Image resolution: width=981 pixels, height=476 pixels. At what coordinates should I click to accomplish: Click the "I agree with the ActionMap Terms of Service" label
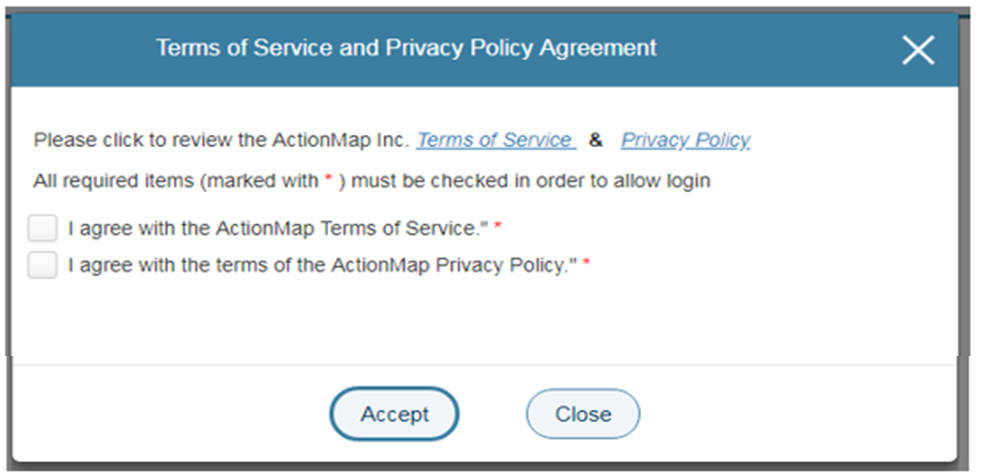click(276, 228)
